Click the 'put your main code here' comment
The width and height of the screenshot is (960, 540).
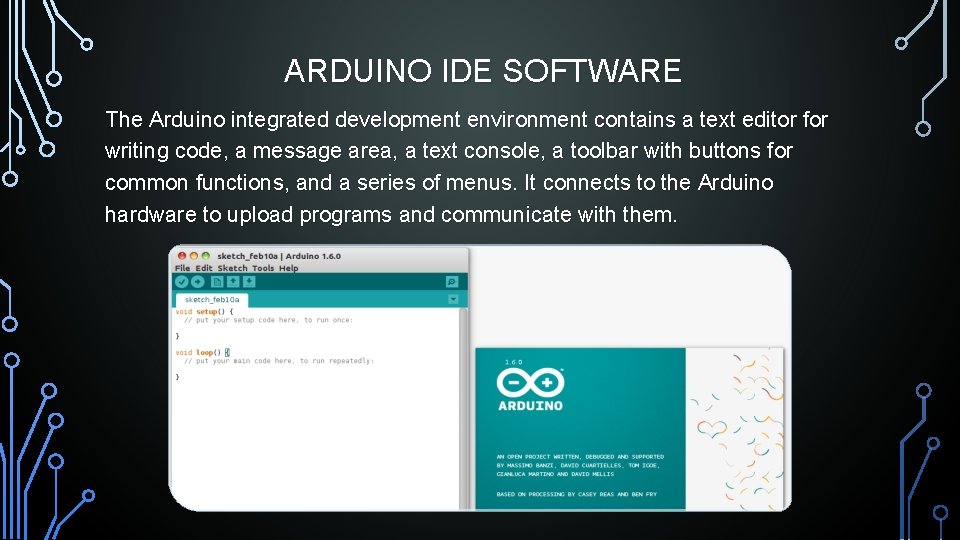click(279, 361)
